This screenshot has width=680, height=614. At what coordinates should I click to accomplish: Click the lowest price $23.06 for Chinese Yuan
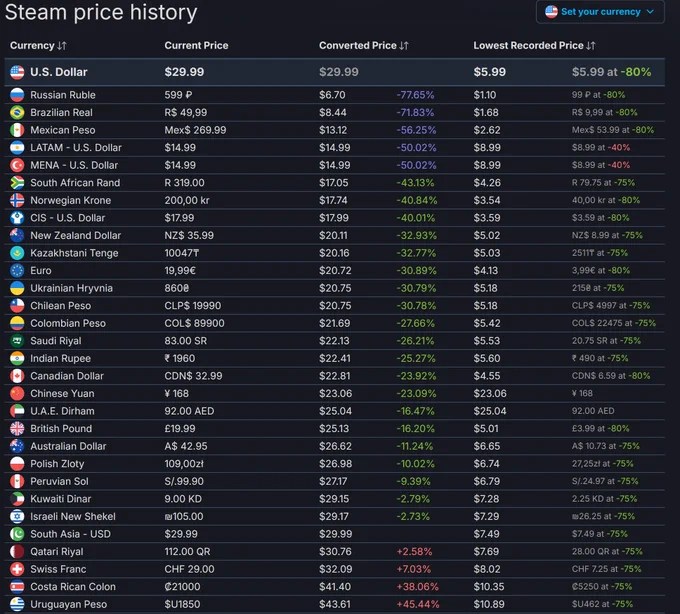(490, 394)
